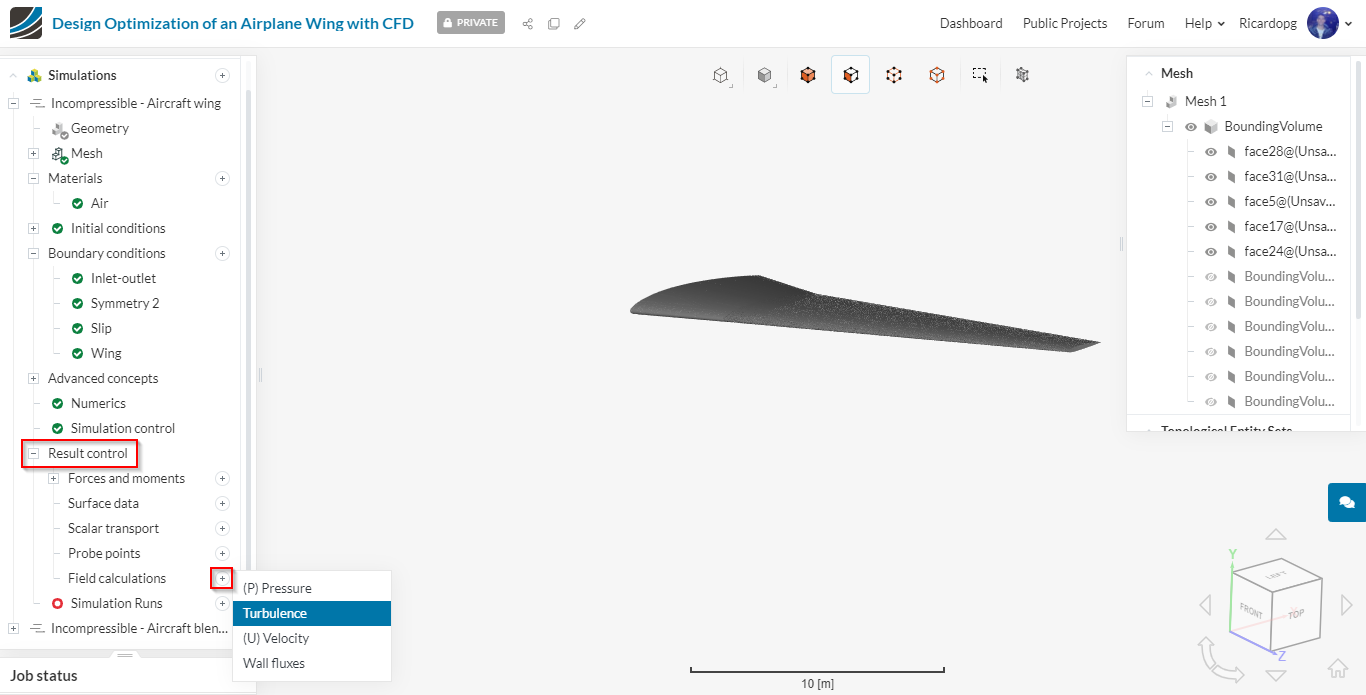Click the mesh clip cube icon in toolbar
The height and width of the screenshot is (695, 1366).
click(1022, 74)
